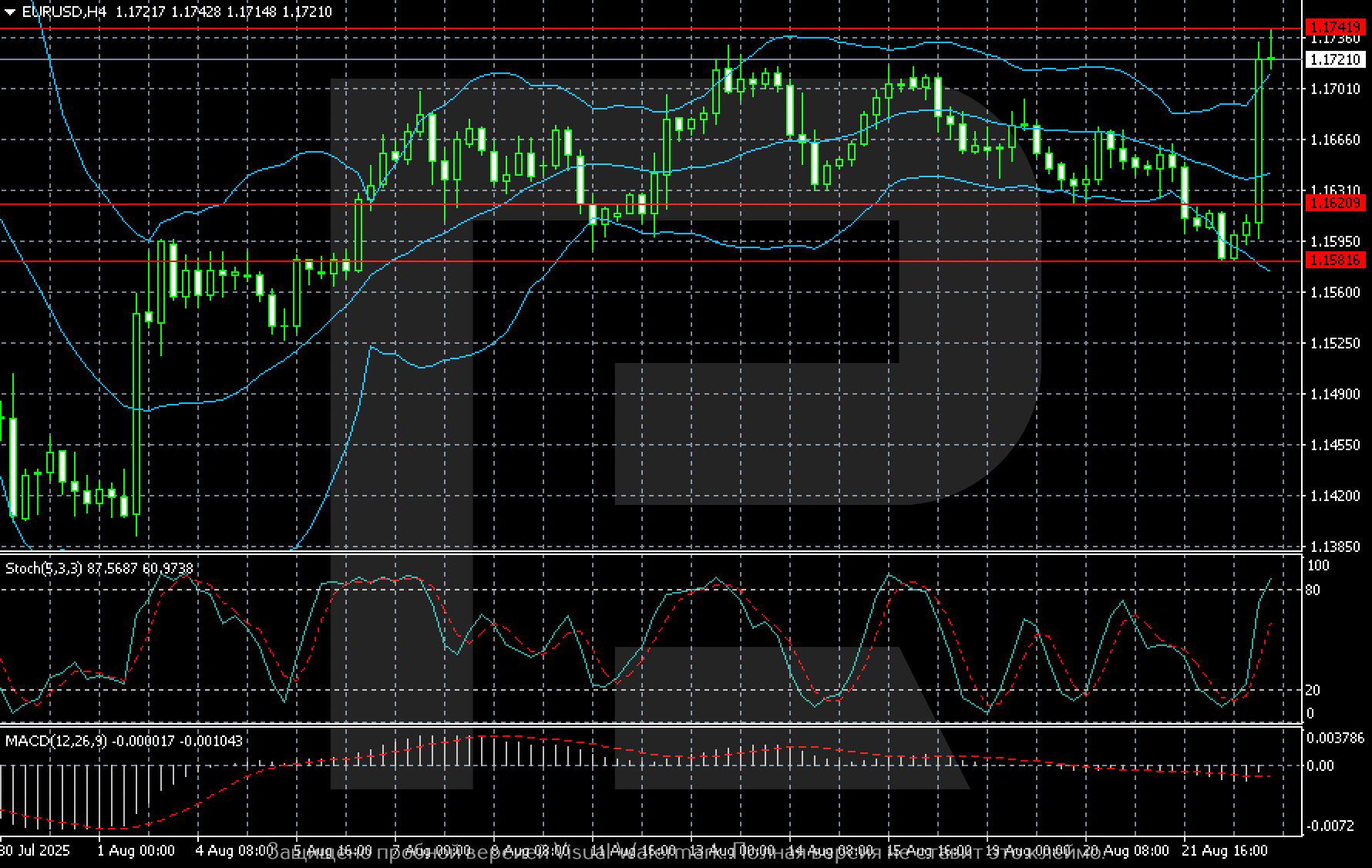Image resolution: width=1372 pixels, height=868 pixels.
Task: Click the EURUSD,H4 chart title text
Action: coord(65,12)
